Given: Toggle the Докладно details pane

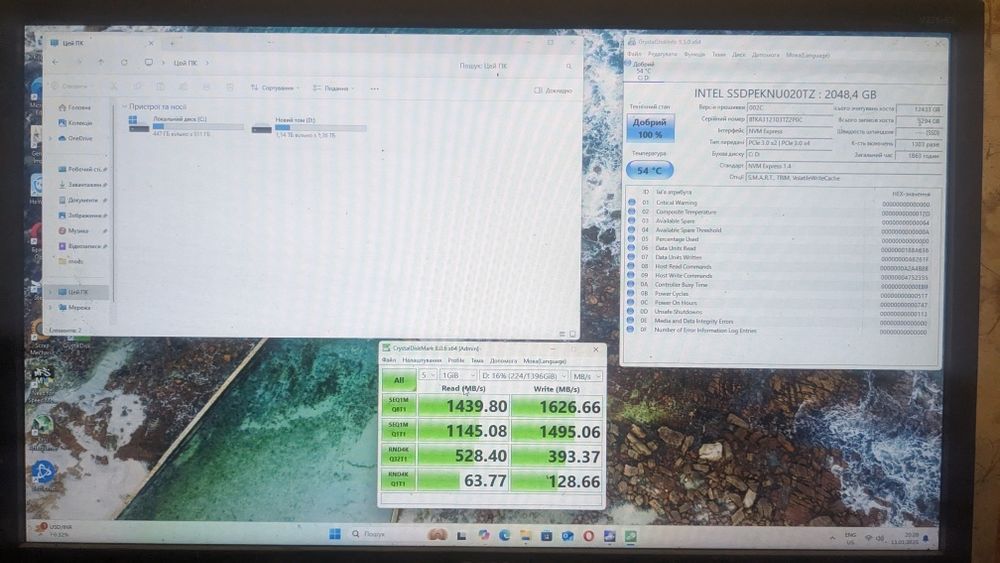Looking at the screenshot, I should tap(553, 91).
